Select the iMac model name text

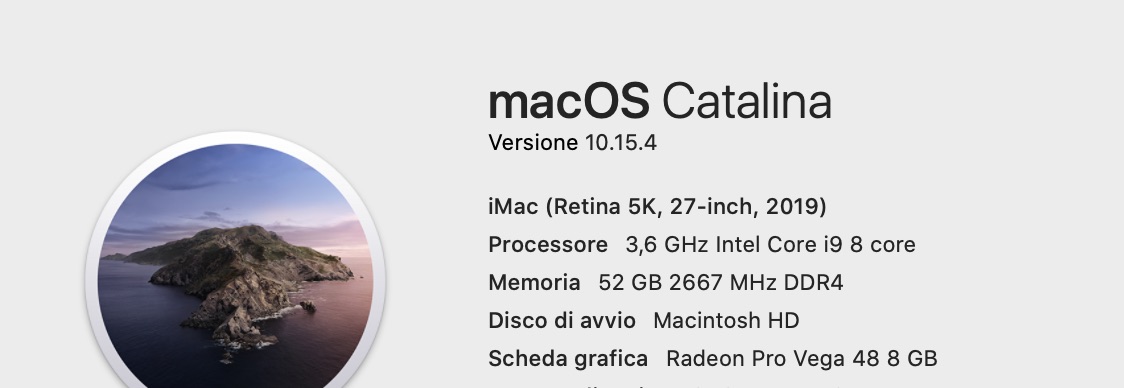pyautogui.click(x=657, y=207)
